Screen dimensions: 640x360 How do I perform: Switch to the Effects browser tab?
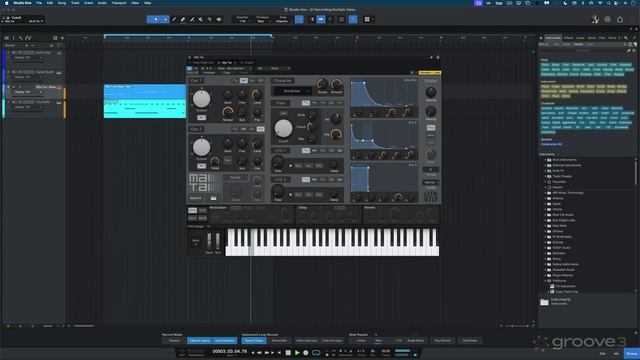[569, 38]
